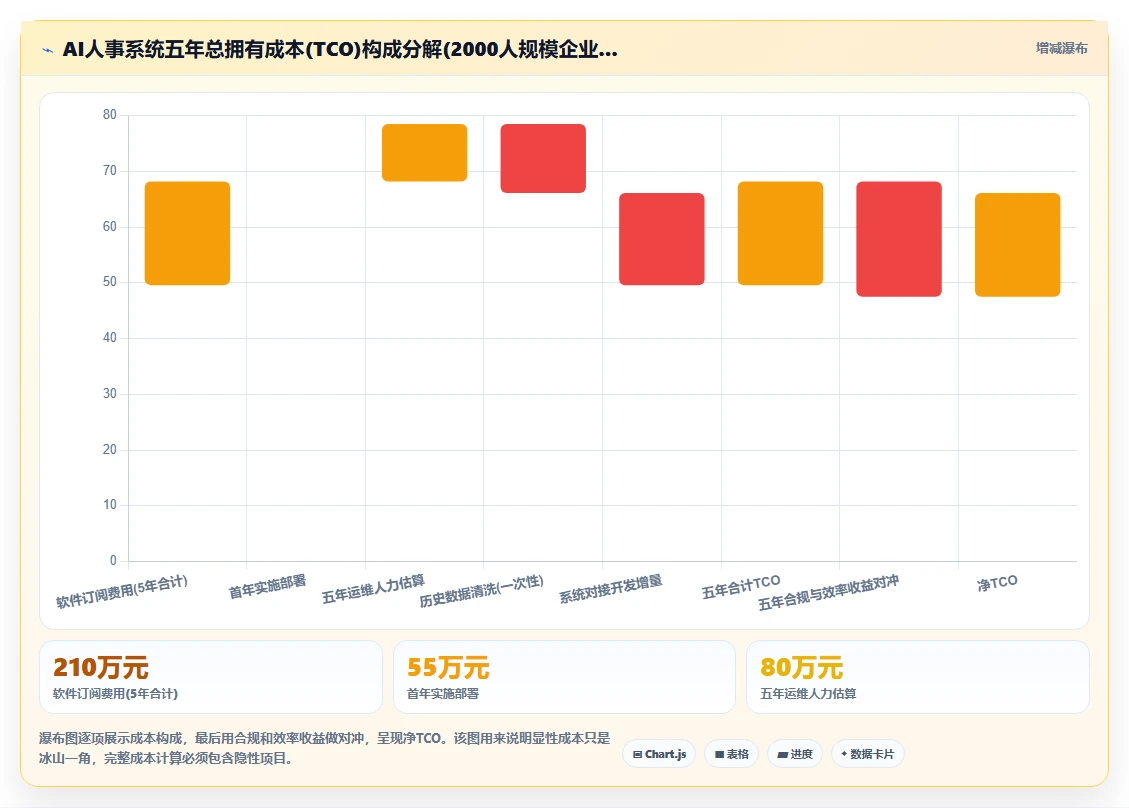1129x808 pixels.
Task: Click the orange 软件订阅费用 bar
Action: coord(187,233)
